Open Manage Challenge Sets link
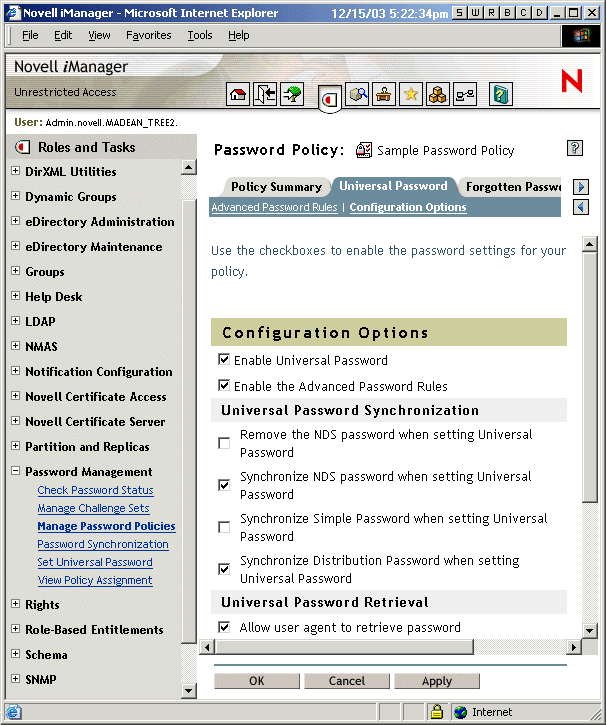The height and width of the screenshot is (725, 606). (93, 508)
